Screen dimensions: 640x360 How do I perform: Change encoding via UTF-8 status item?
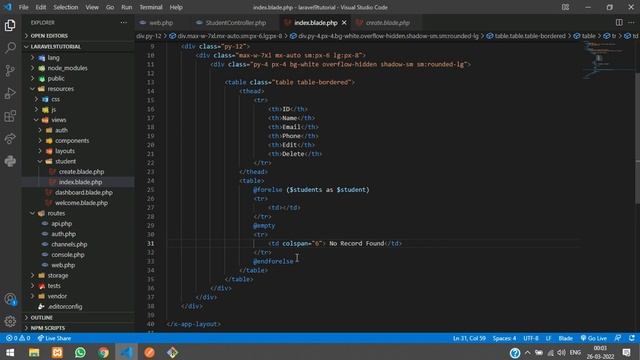point(531,338)
